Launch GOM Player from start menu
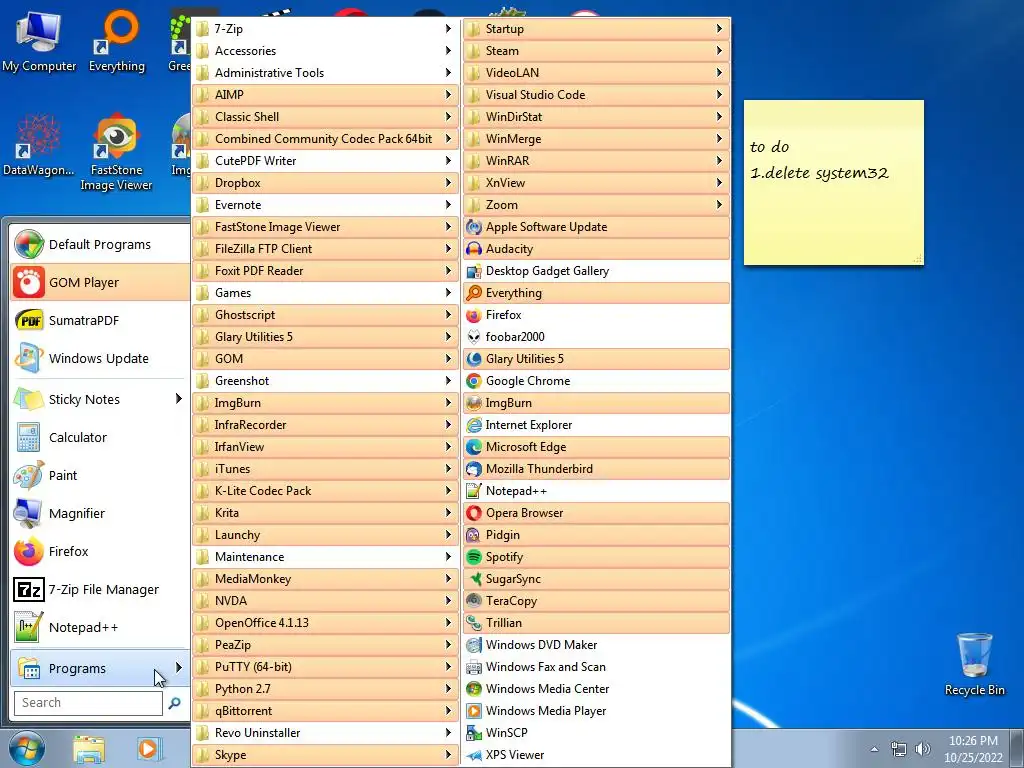1024x768 pixels. [100, 282]
